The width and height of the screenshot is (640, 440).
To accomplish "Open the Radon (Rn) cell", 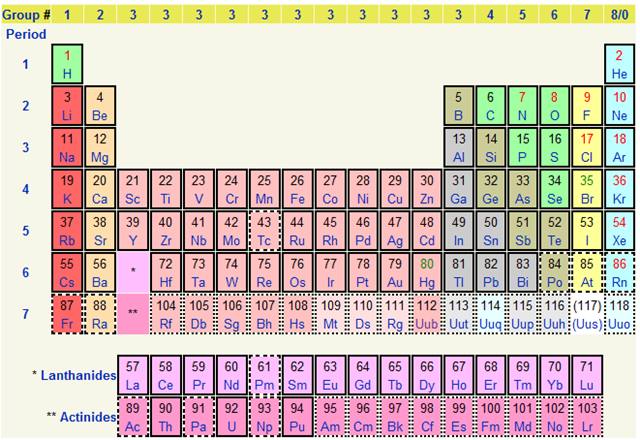I will (619, 273).
